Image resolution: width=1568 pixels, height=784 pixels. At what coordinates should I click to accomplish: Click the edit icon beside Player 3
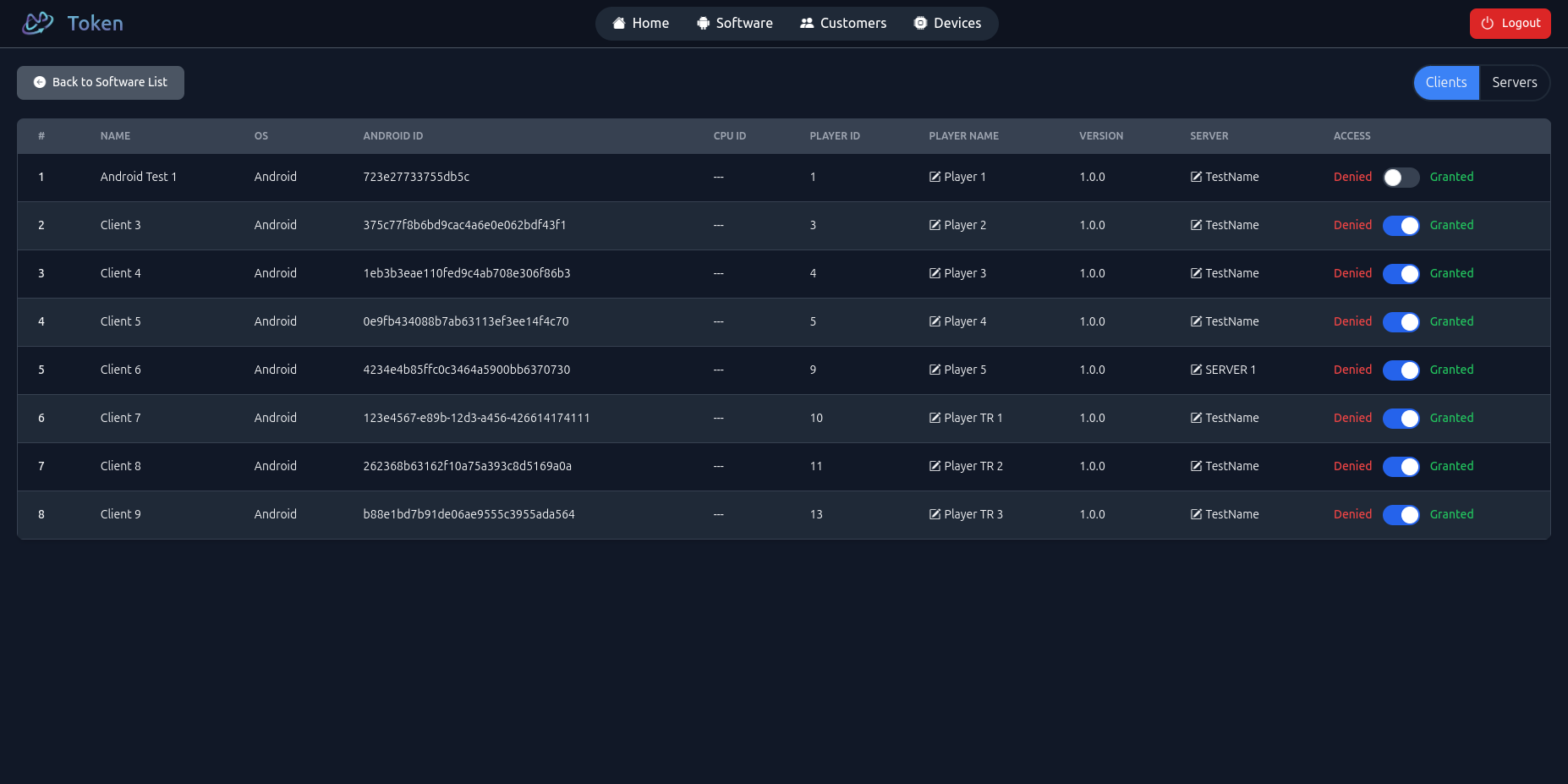tap(935, 273)
